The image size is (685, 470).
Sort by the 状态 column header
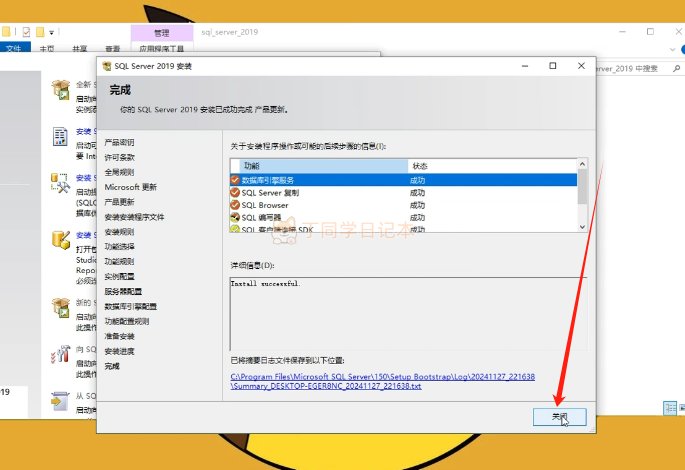pos(492,166)
